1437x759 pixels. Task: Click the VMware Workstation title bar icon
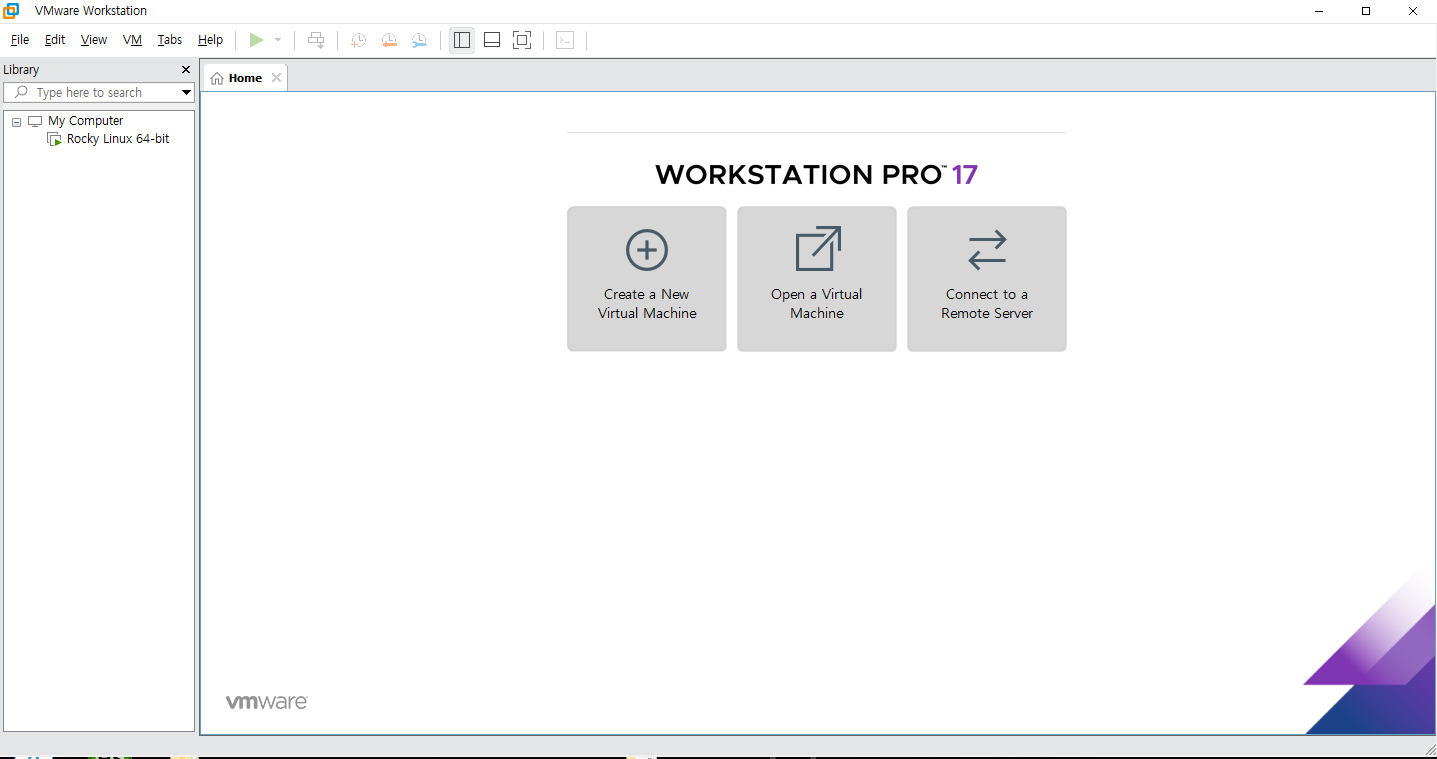click(11, 11)
